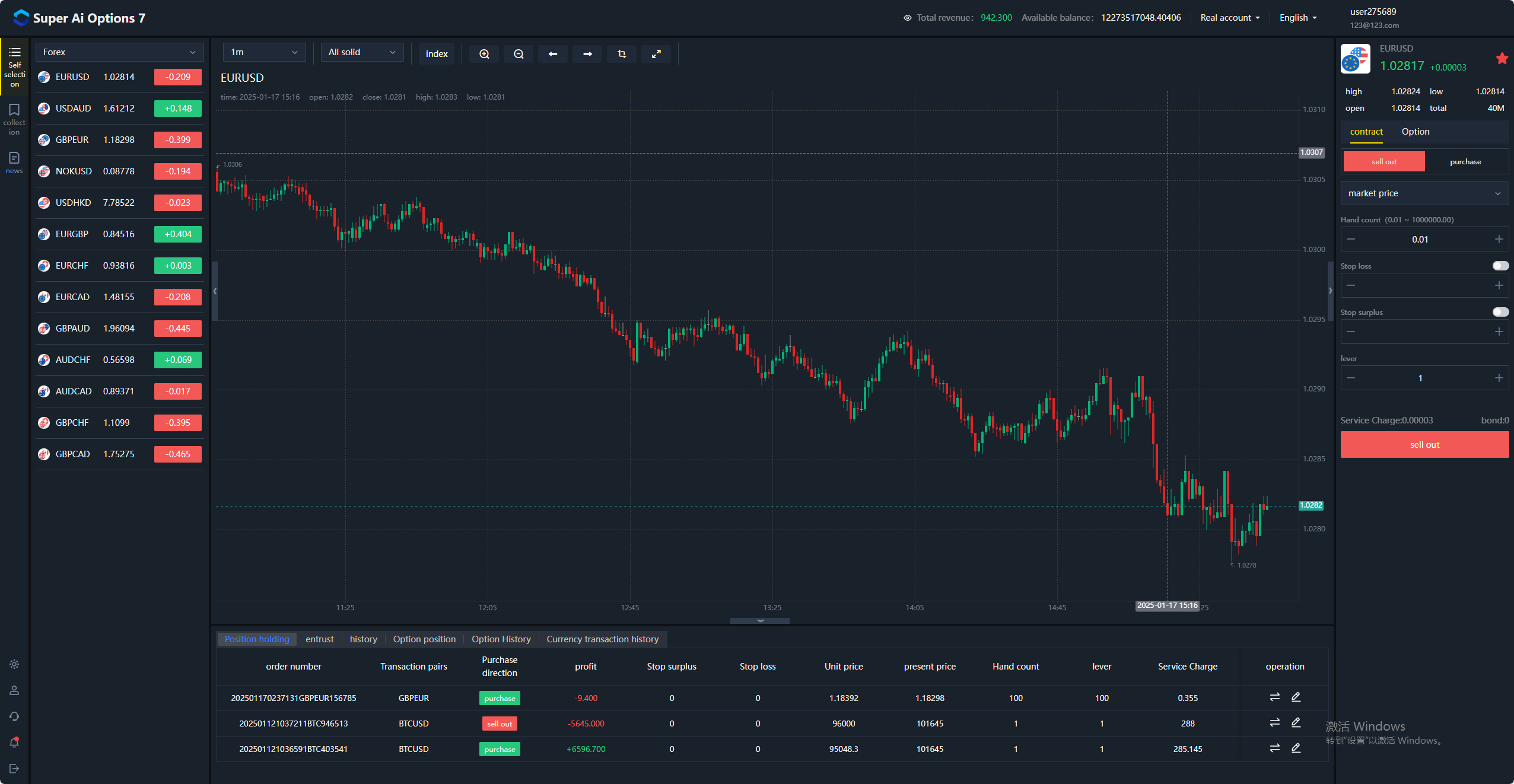This screenshot has height=784, width=1514.
Task: Open the Forex category dropdown
Action: point(119,52)
